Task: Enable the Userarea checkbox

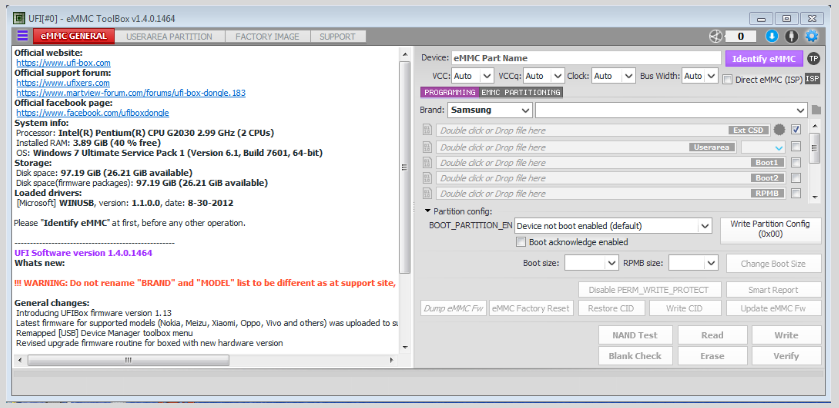Action: pos(796,146)
